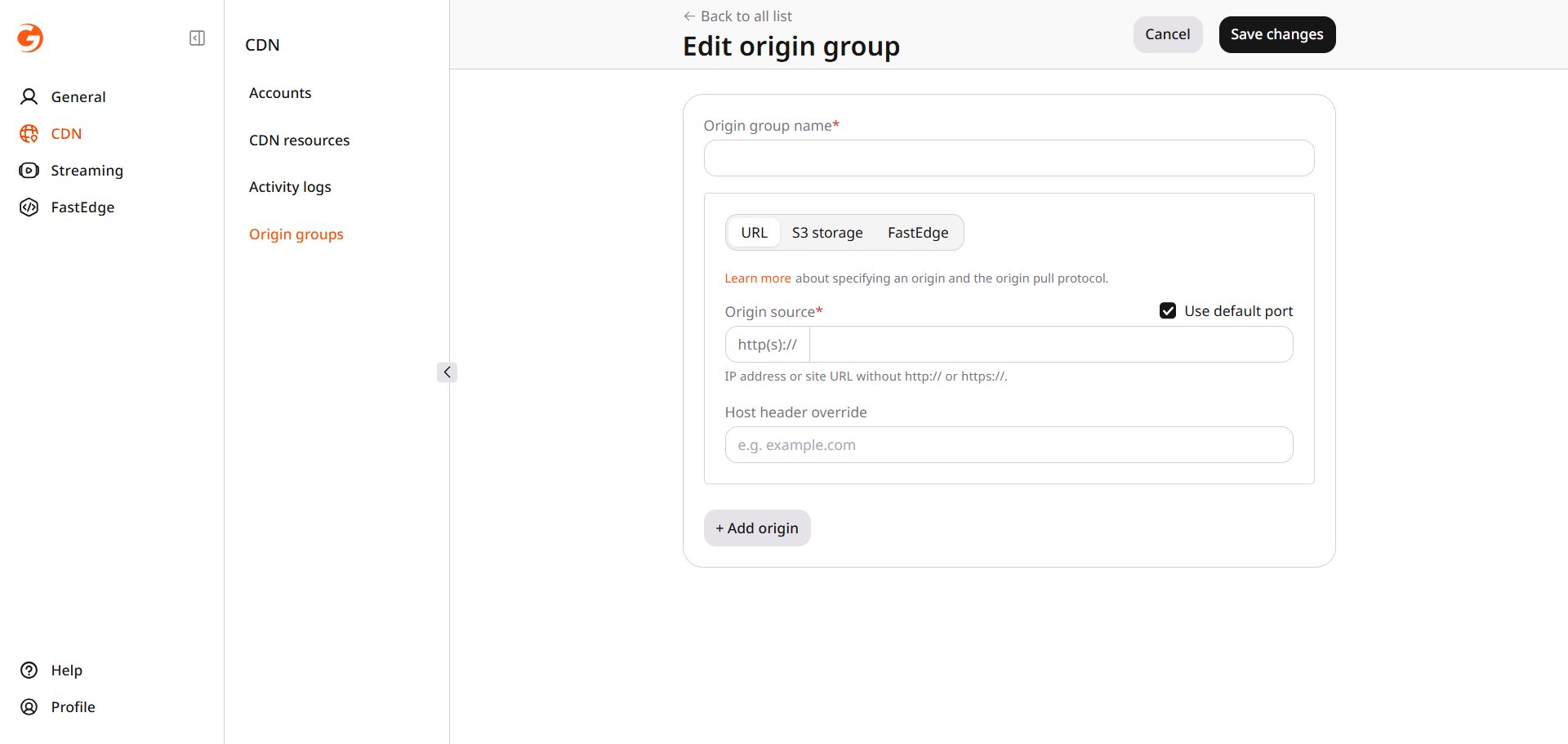
Task: Open the Learn more link
Action: 758,278
